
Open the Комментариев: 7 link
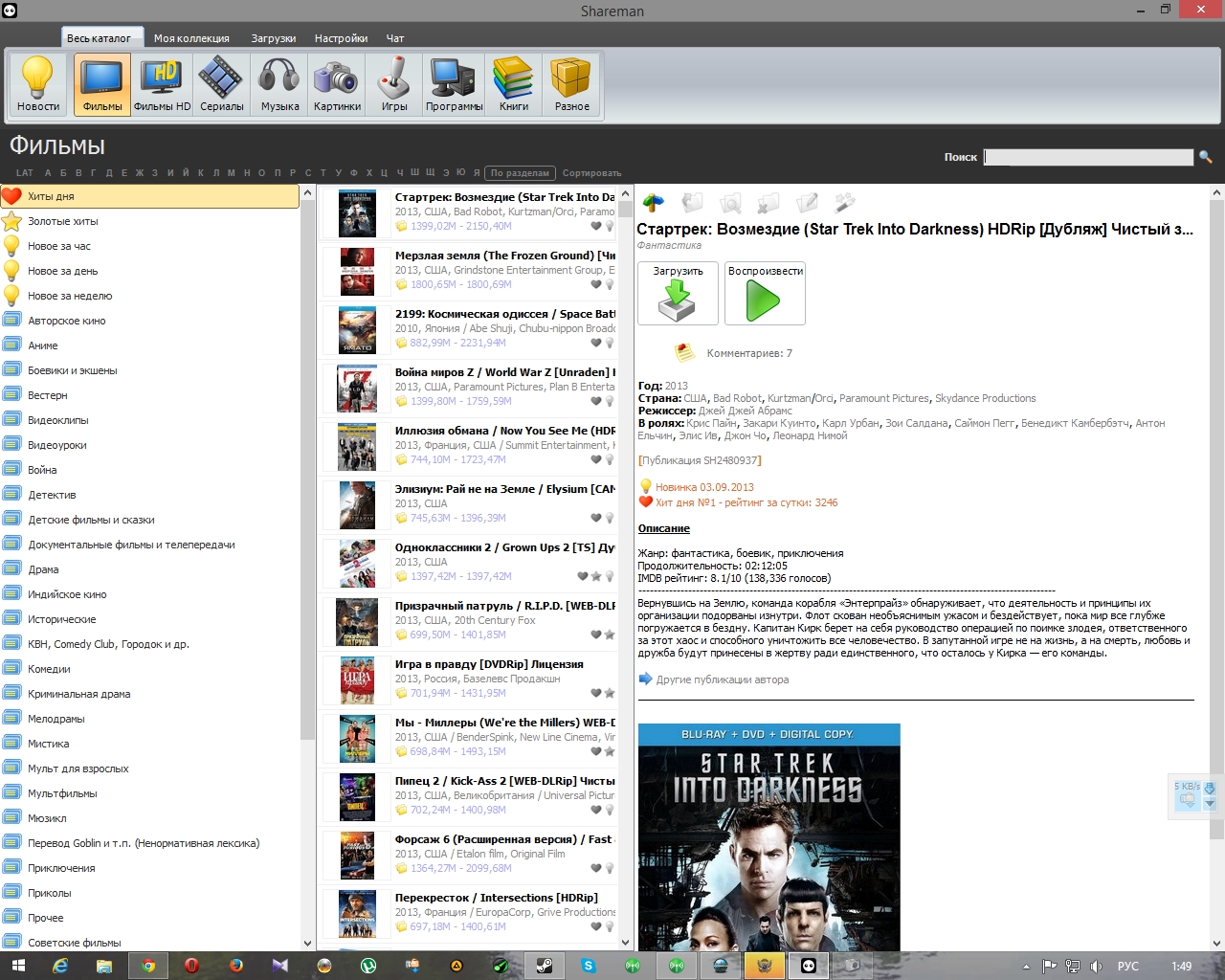[749, 353]
